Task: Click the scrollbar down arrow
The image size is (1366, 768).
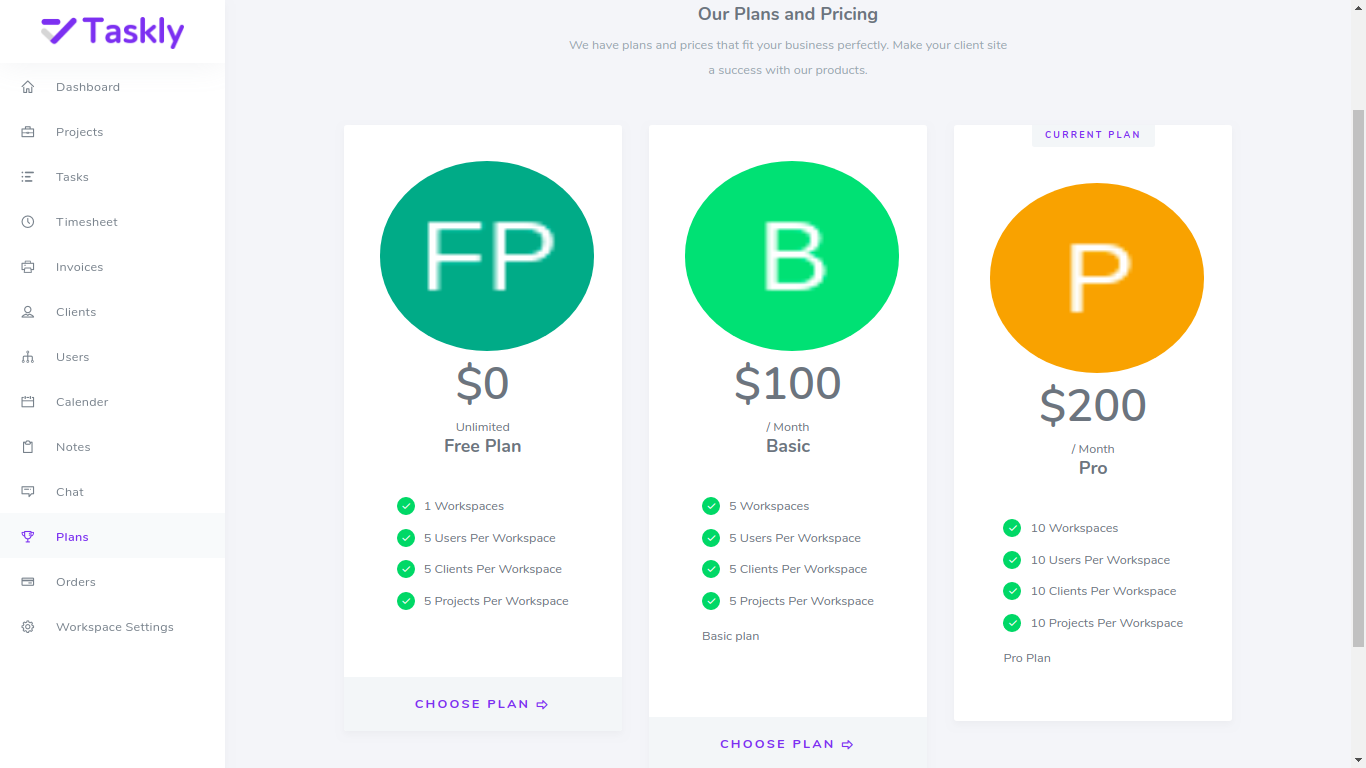Action: 1359,758
